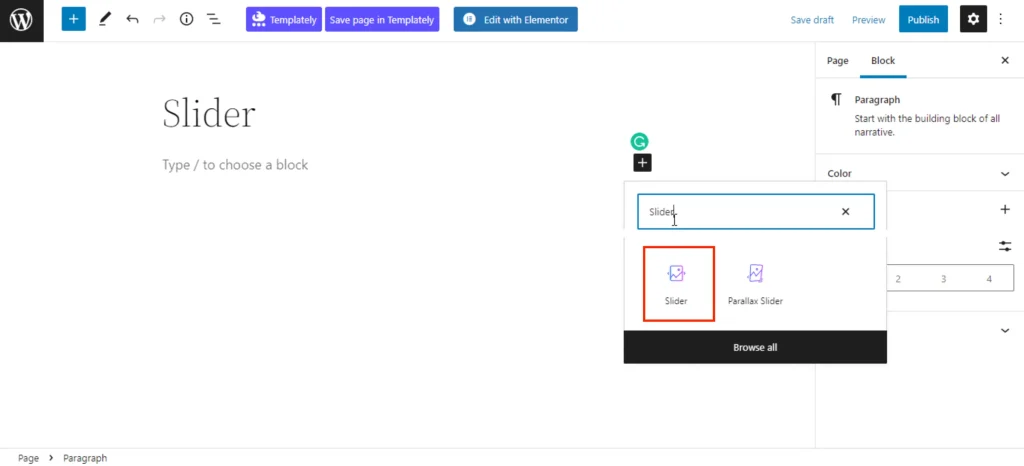This screenshot has width=1024, height=466.
Task: Click the black add block button
Action: [643, 163]
